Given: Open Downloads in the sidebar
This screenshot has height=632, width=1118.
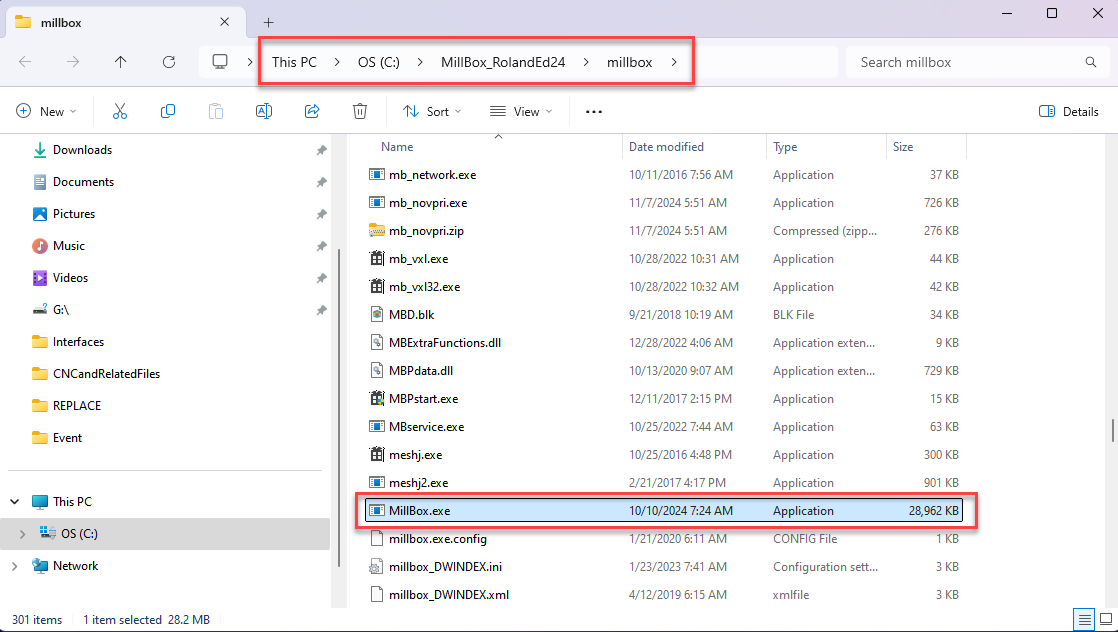Looking at the screenshot, I should tap(82, 150).
